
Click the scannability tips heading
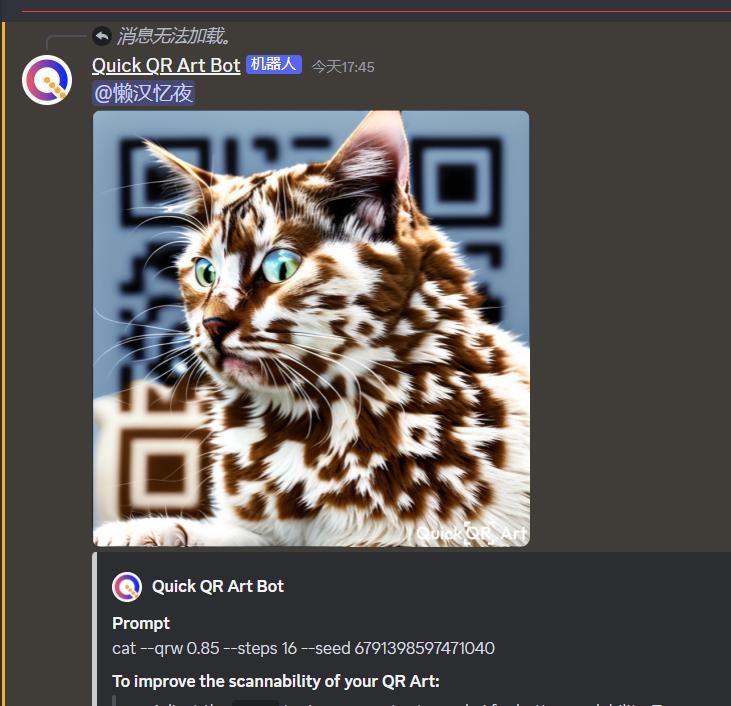[276, 681]
